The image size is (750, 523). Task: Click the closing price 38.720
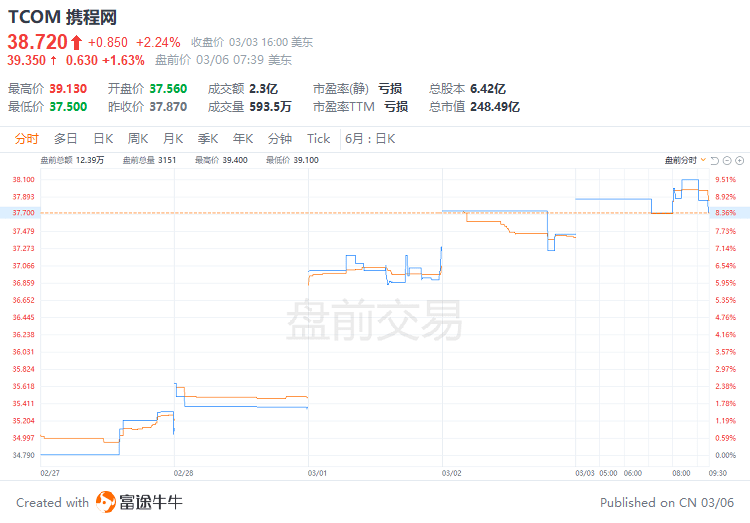click(x=37, y=42)
